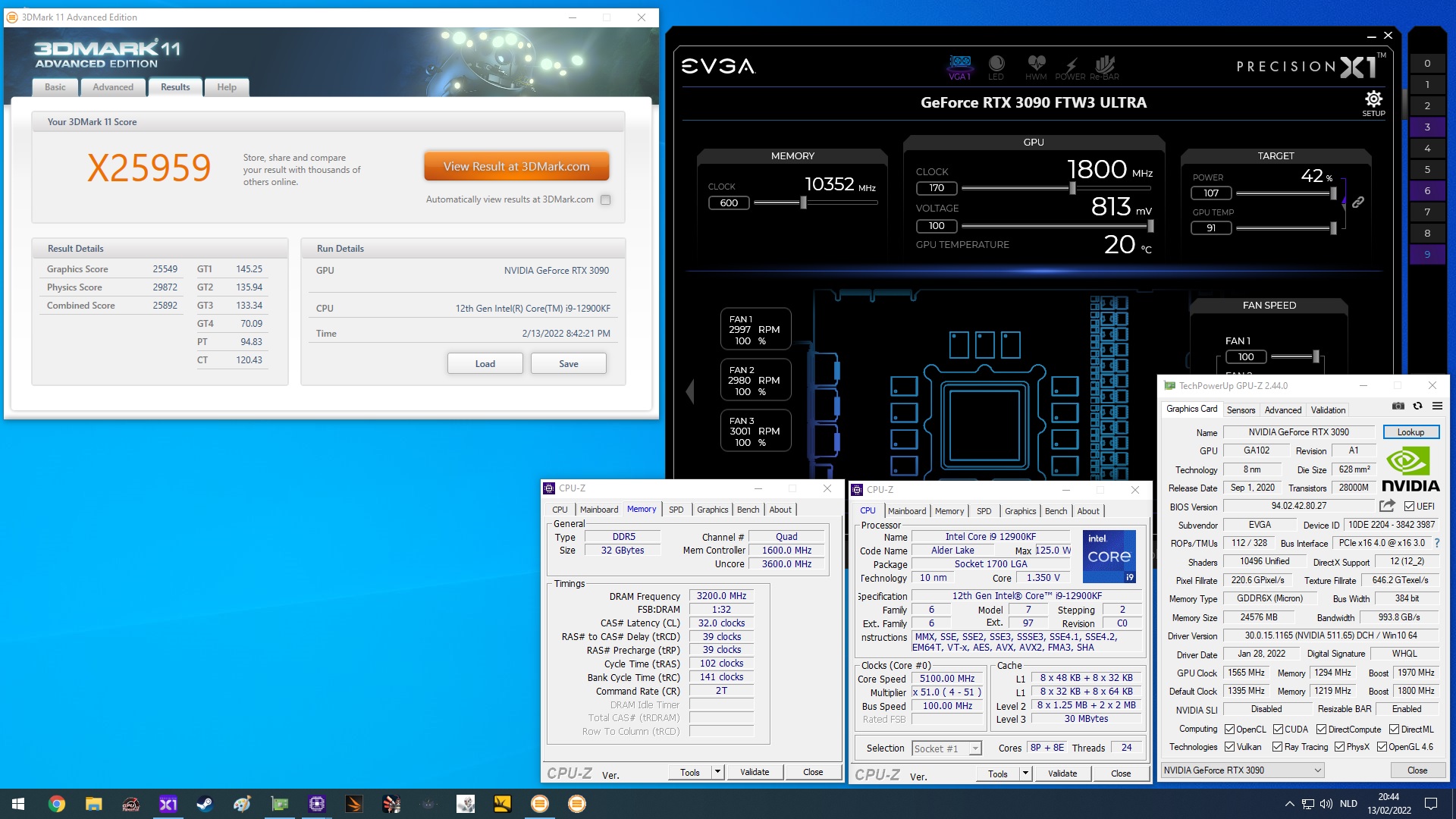Viewport: 1456px width, 819px height.
Task: Open the Validation tab in GPU-Z
Action: (1329, 410)
